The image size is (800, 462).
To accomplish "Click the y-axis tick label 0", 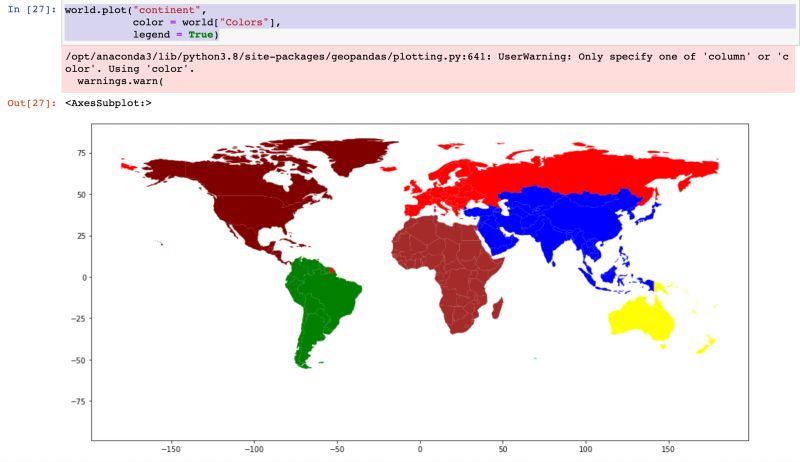I will tap(84, 277).
